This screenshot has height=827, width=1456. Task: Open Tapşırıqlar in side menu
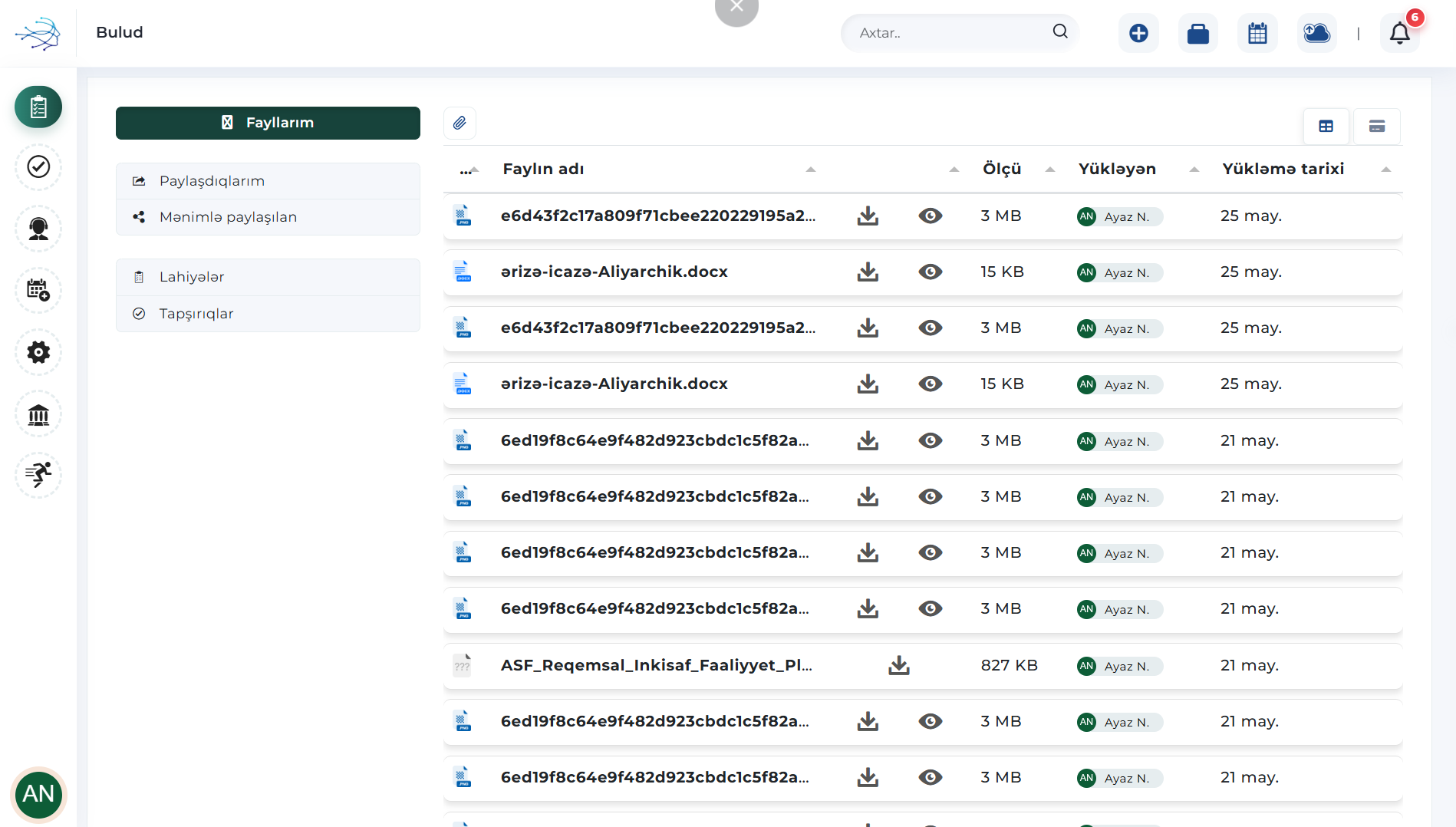click(268, 314)
